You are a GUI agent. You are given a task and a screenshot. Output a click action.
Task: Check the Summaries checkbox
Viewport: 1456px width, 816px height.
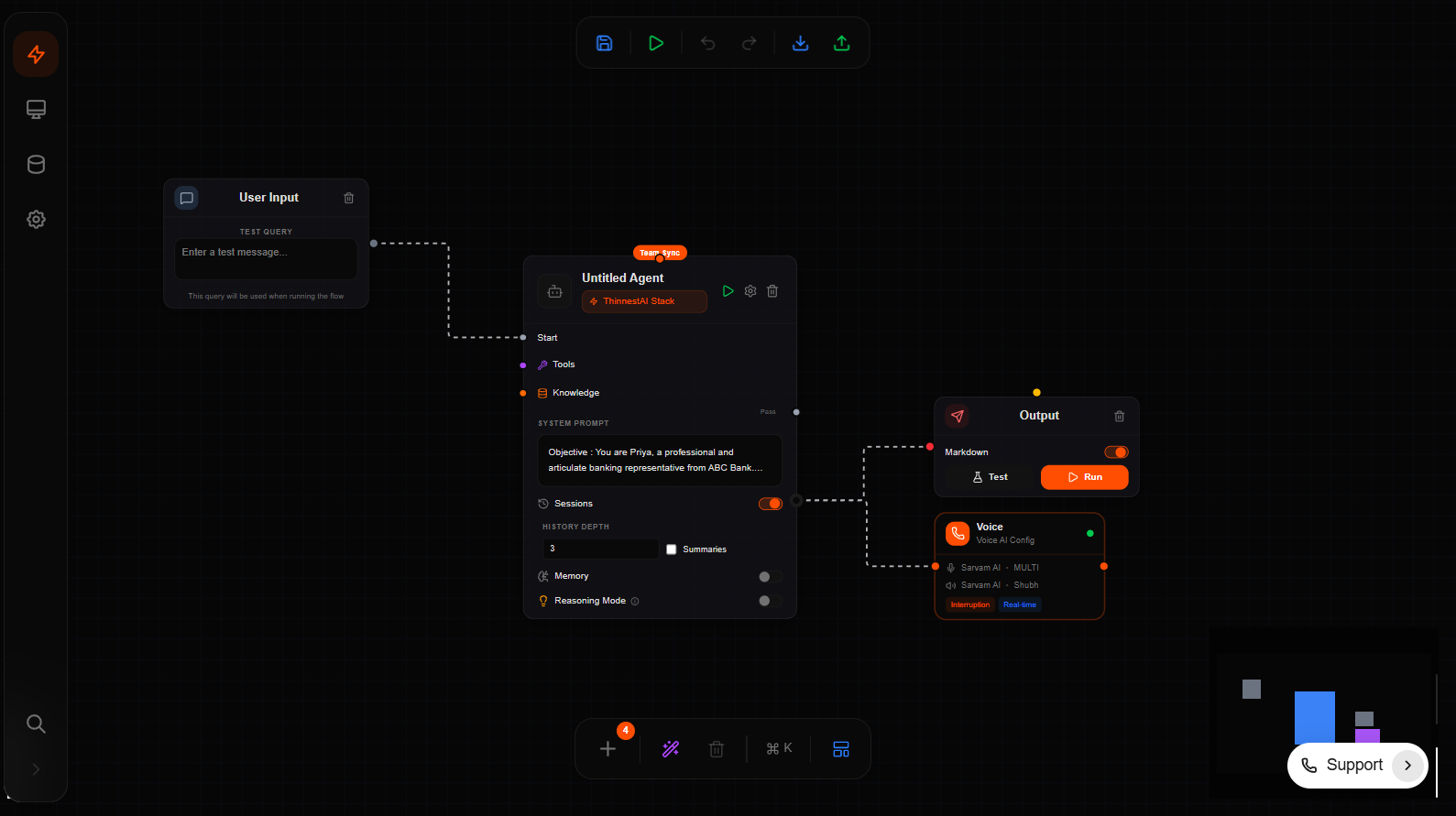click(672, 549)
